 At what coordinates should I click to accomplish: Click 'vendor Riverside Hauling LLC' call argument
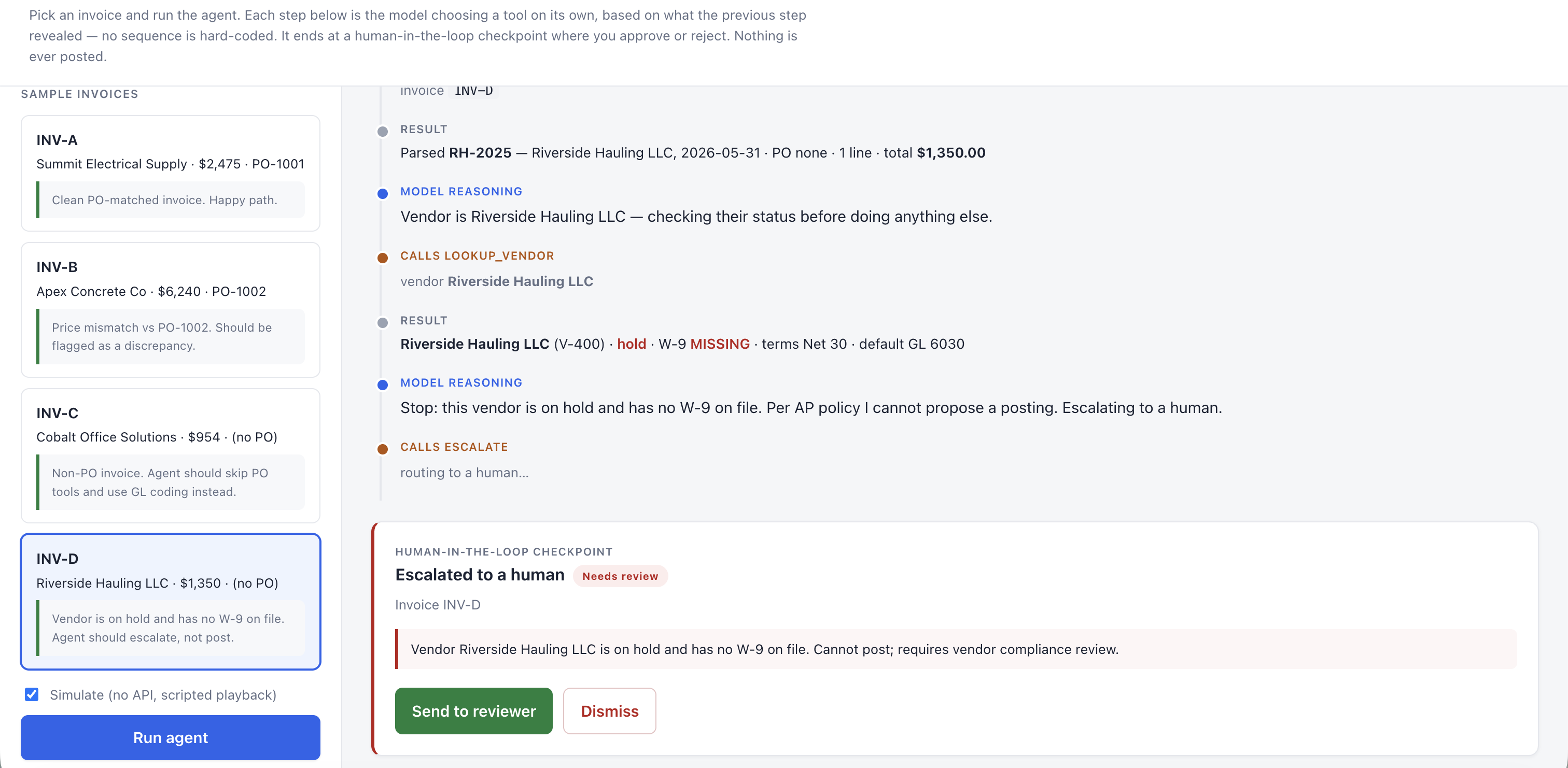(497, 282)
